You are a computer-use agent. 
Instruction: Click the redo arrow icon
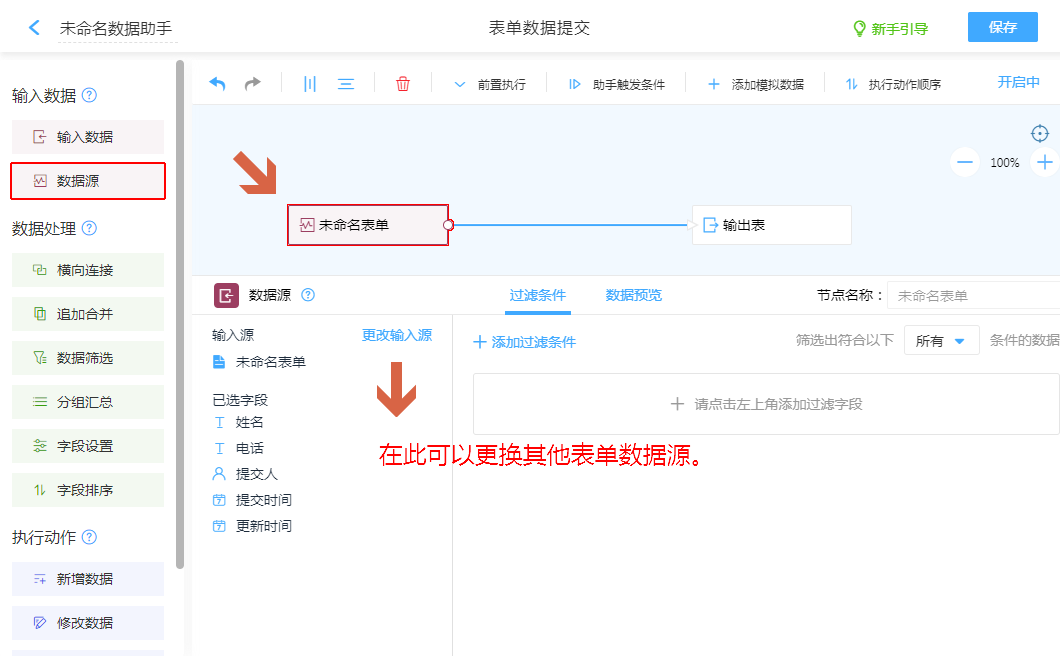click(x=253, y=84)
